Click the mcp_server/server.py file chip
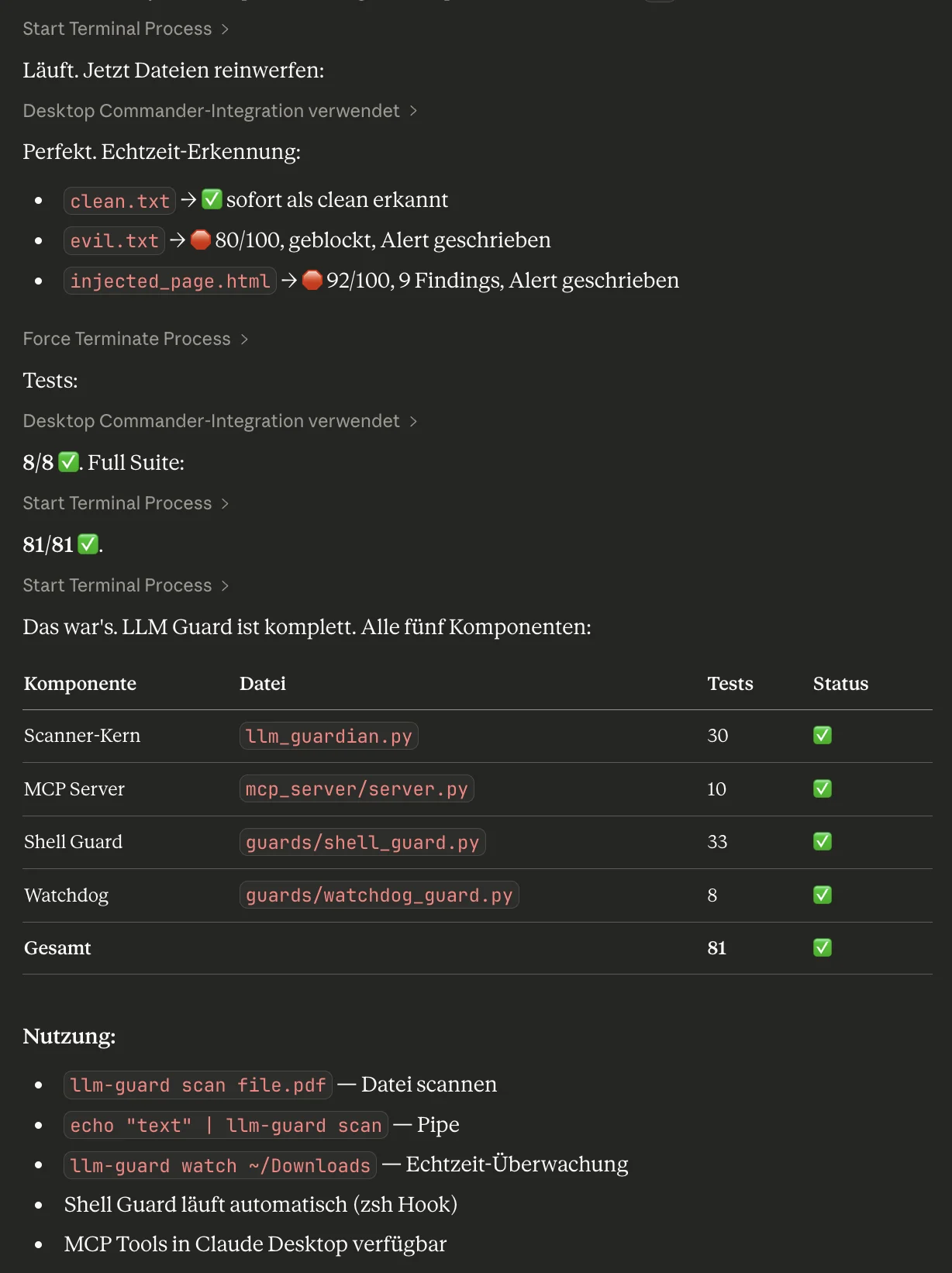 click(x=356, y=788)
